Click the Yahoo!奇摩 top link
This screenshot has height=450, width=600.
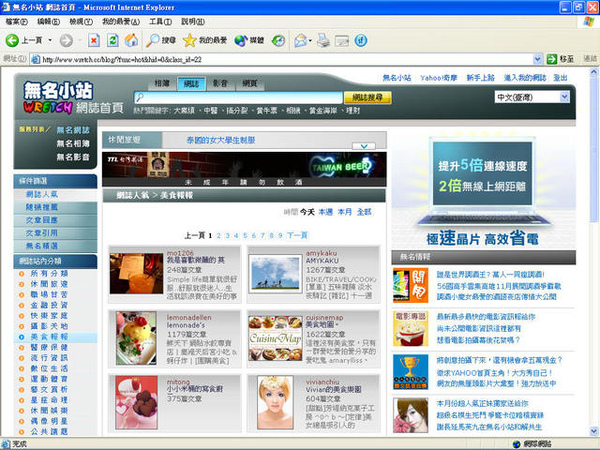point(439,78)
